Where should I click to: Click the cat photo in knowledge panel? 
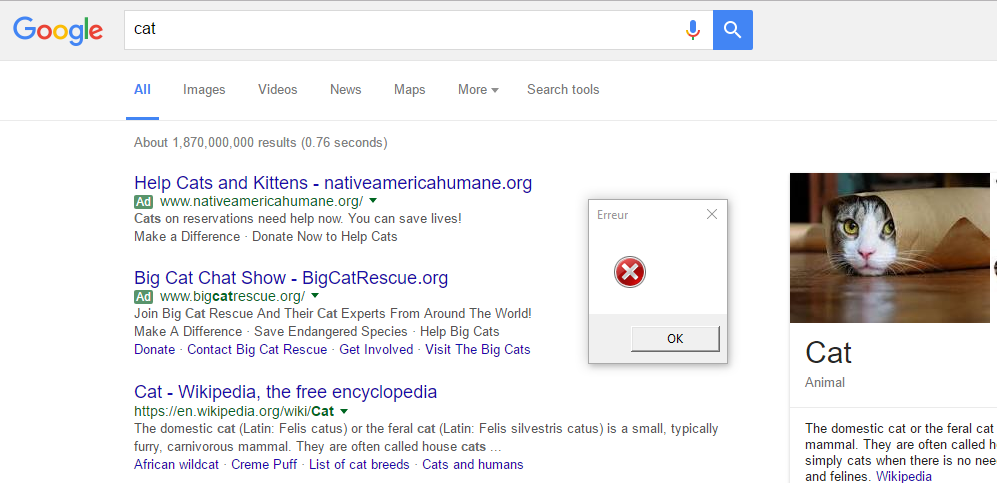pyautogui.click(x=890, y=248)
